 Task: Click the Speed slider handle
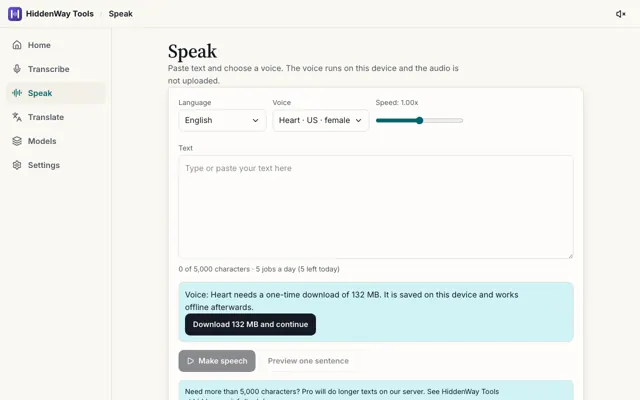point(419,120)
